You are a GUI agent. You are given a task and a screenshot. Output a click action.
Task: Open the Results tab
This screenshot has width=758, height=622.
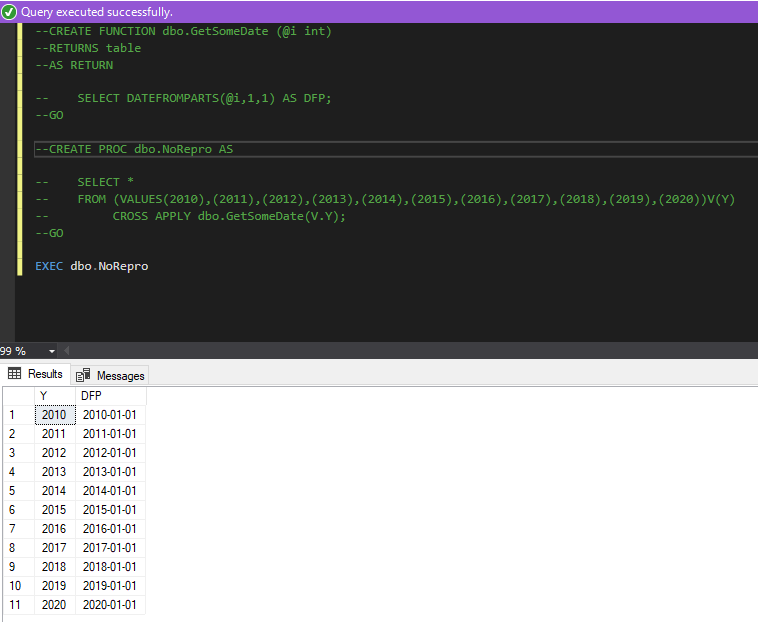click(35, 374)
